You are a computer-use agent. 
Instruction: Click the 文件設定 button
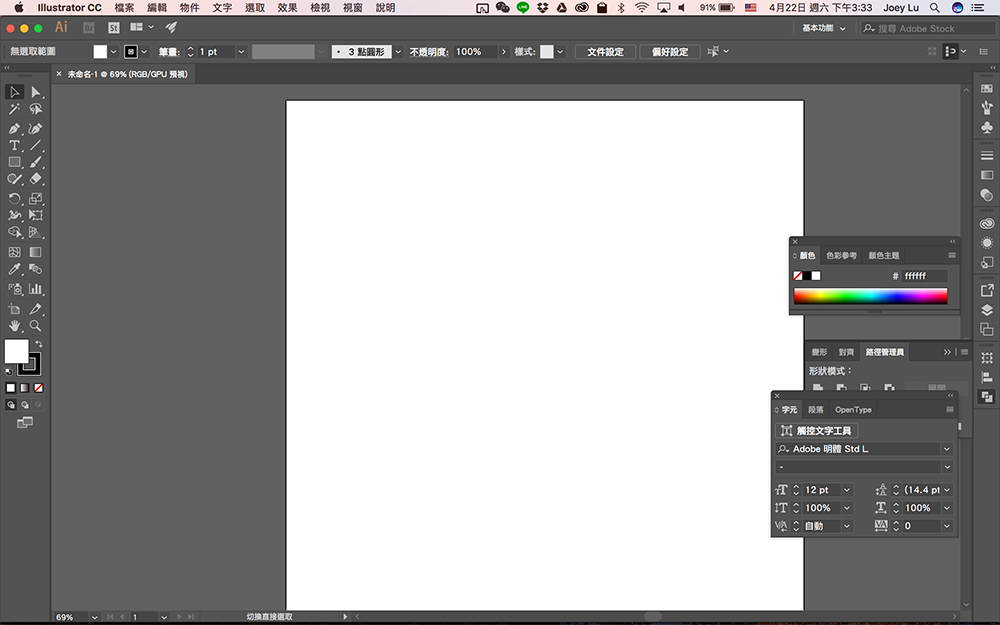coord(605,52)
